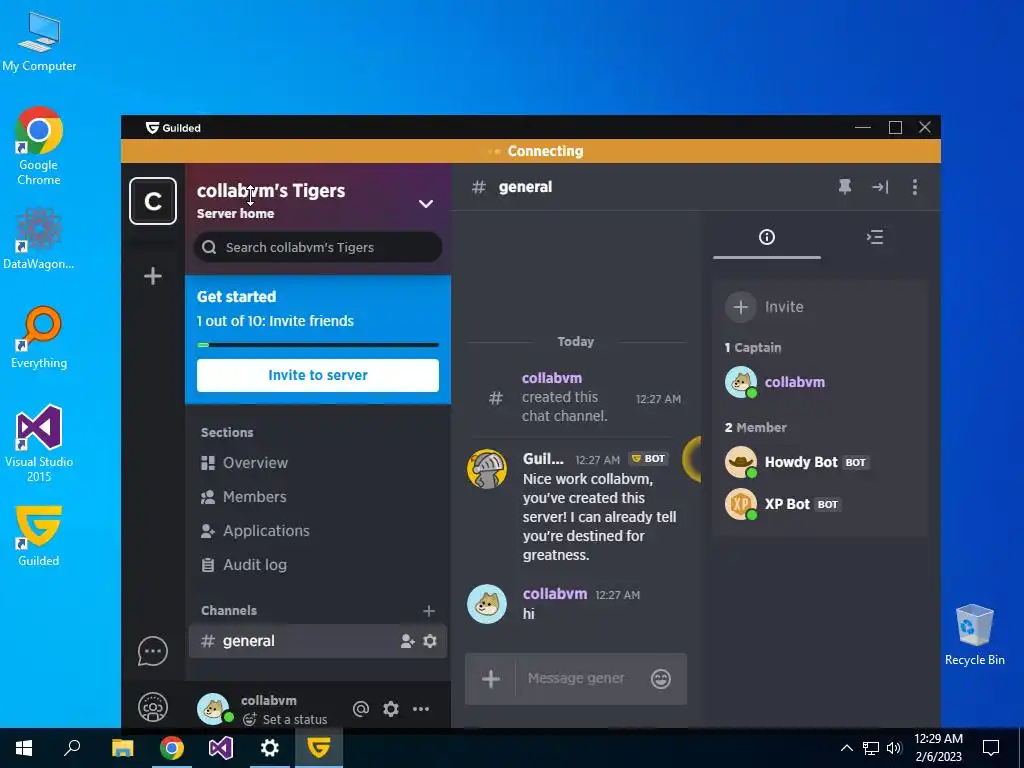The width and height of the screenshot is (1024, 768).
Task: Click collabvm username on hi message
Action: pos(555,594)
